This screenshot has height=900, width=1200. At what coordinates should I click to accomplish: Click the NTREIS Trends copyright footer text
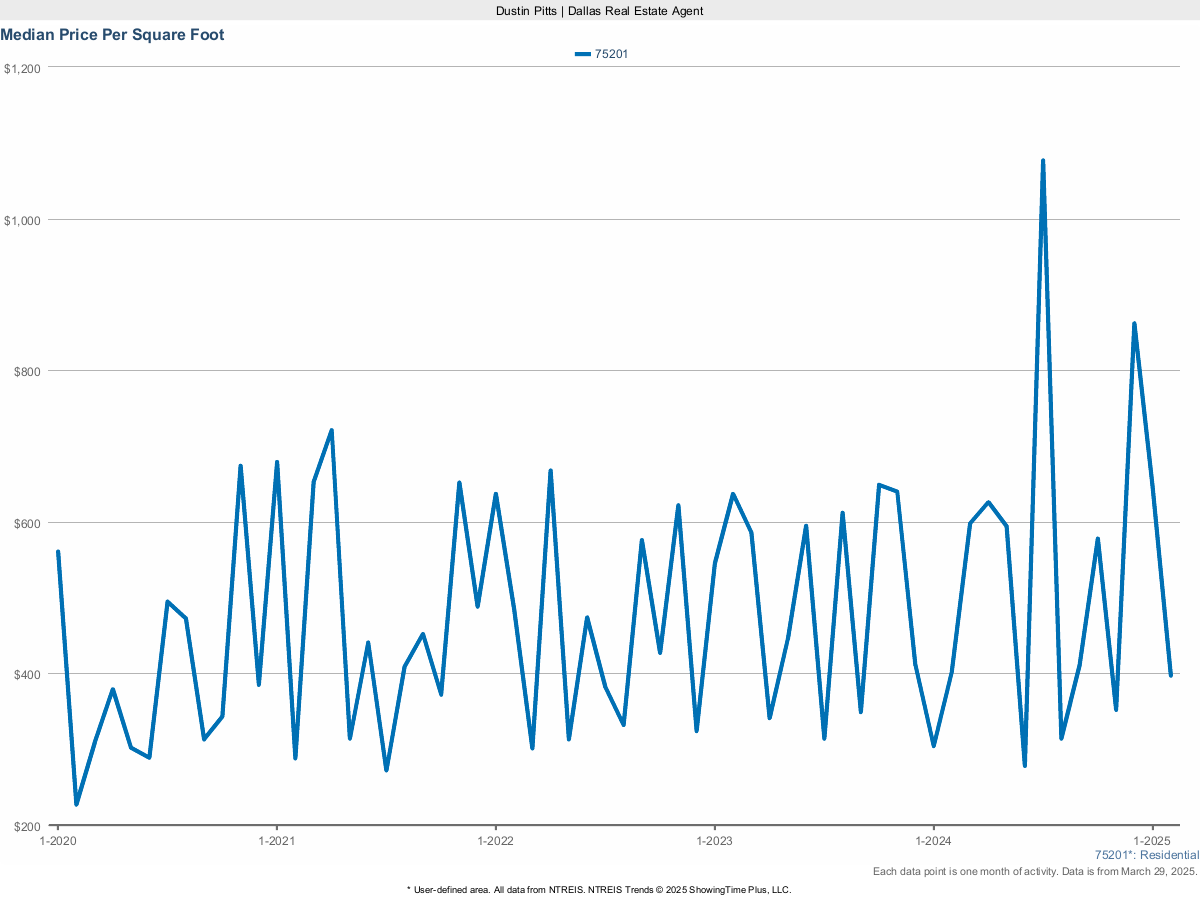coord(599,889)
